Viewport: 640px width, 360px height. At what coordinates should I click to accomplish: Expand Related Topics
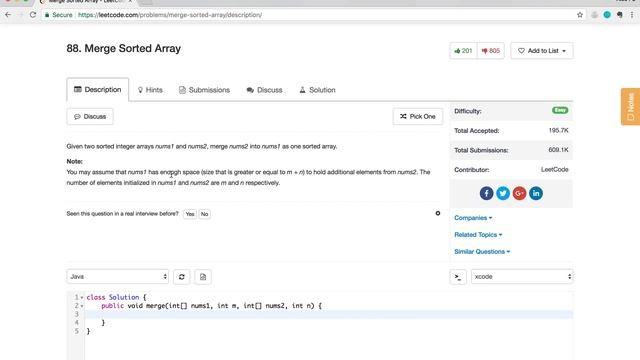(x=478, y=235)
